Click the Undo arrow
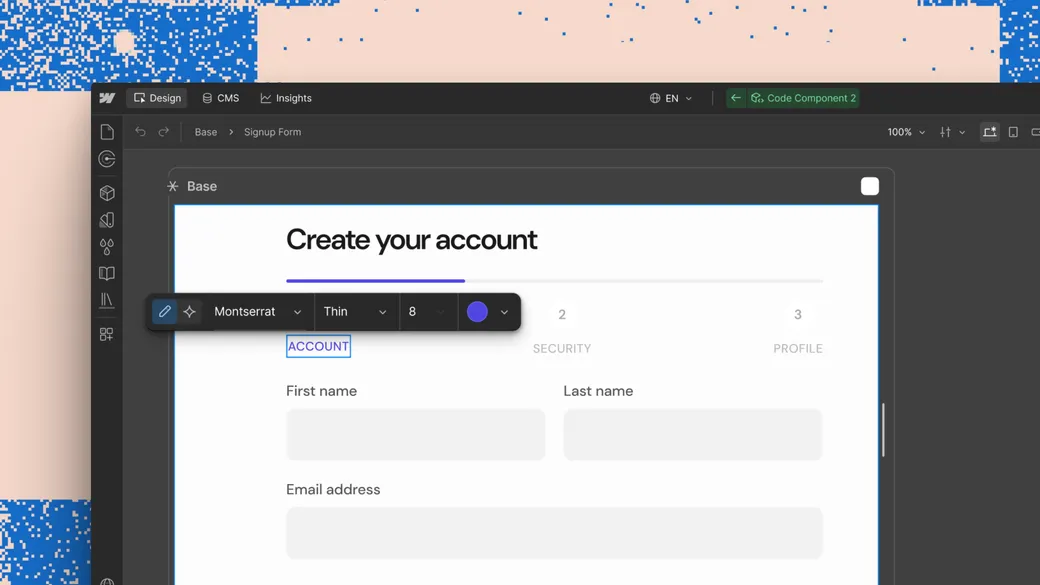The image size is (1040, 585). [x=140, y=132]
